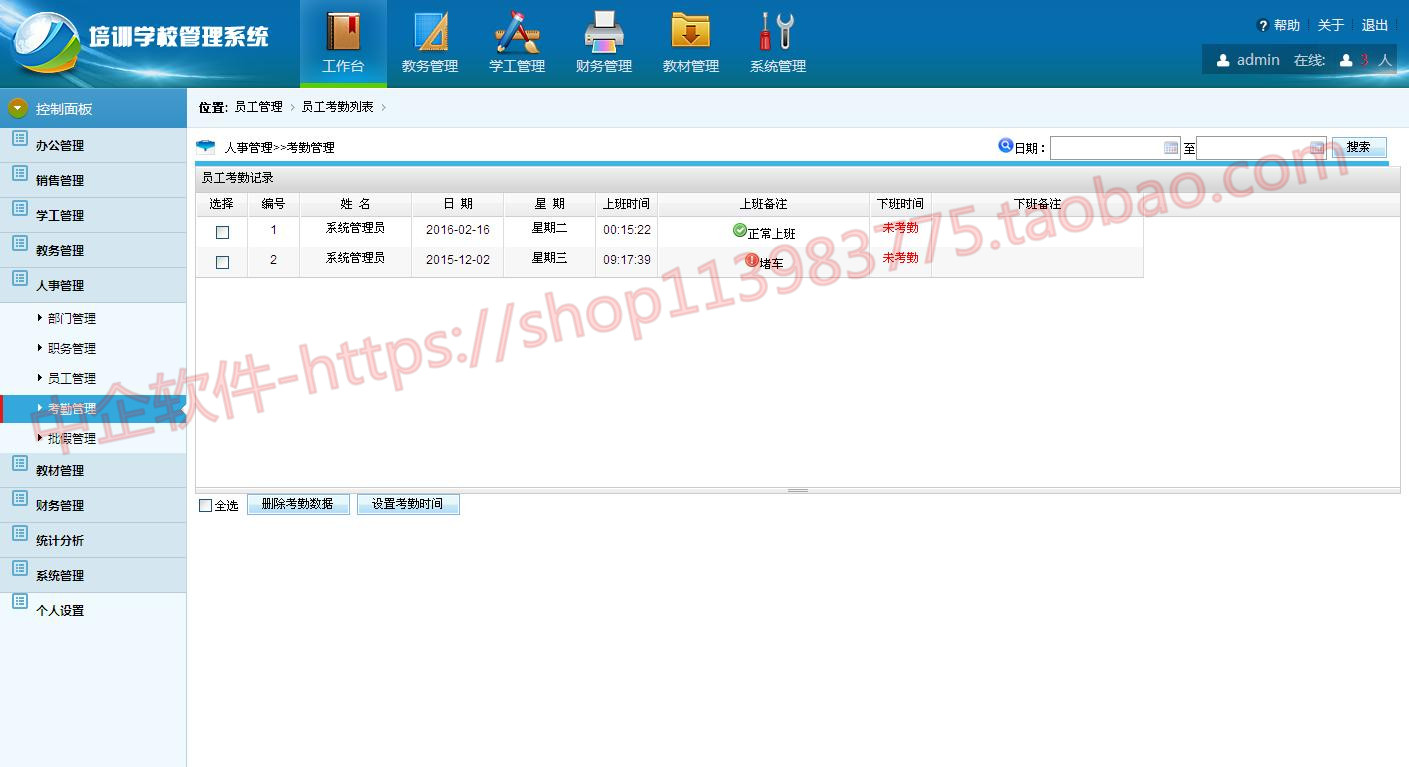Focus the start date input field
The width and height of the screenshot is (1409, 767).
click(1115, 148)
